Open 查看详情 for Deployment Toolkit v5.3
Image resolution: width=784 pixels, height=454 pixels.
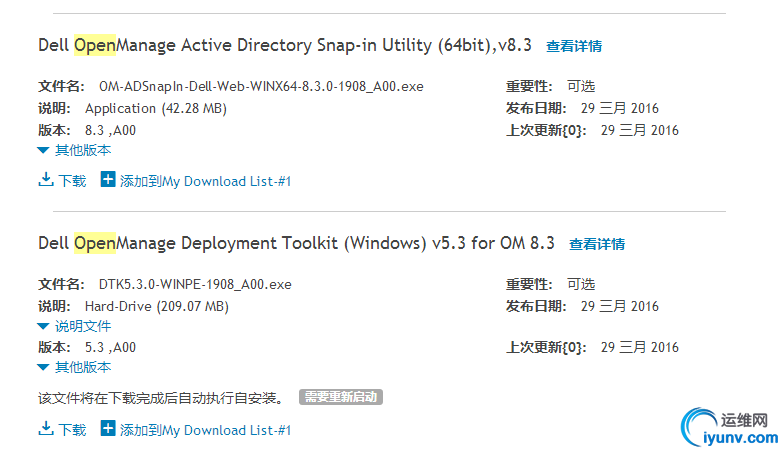pos(597,244)
